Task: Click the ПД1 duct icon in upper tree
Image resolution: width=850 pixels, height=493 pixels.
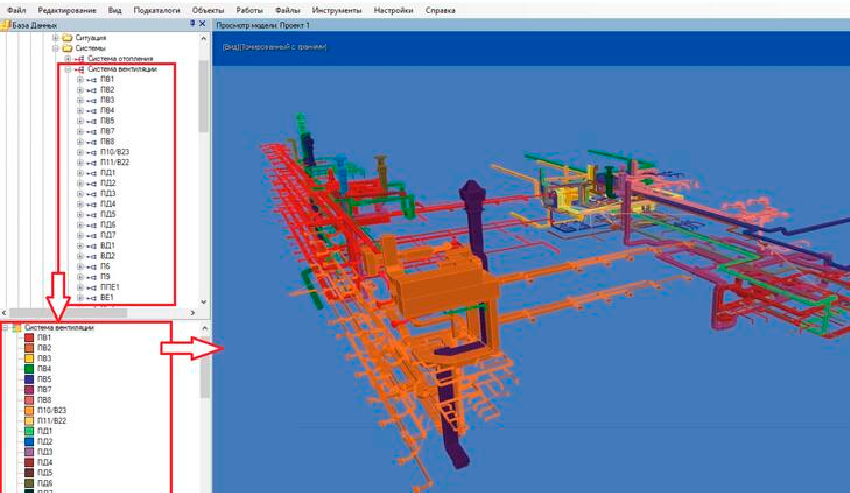Action: [92, 173]
